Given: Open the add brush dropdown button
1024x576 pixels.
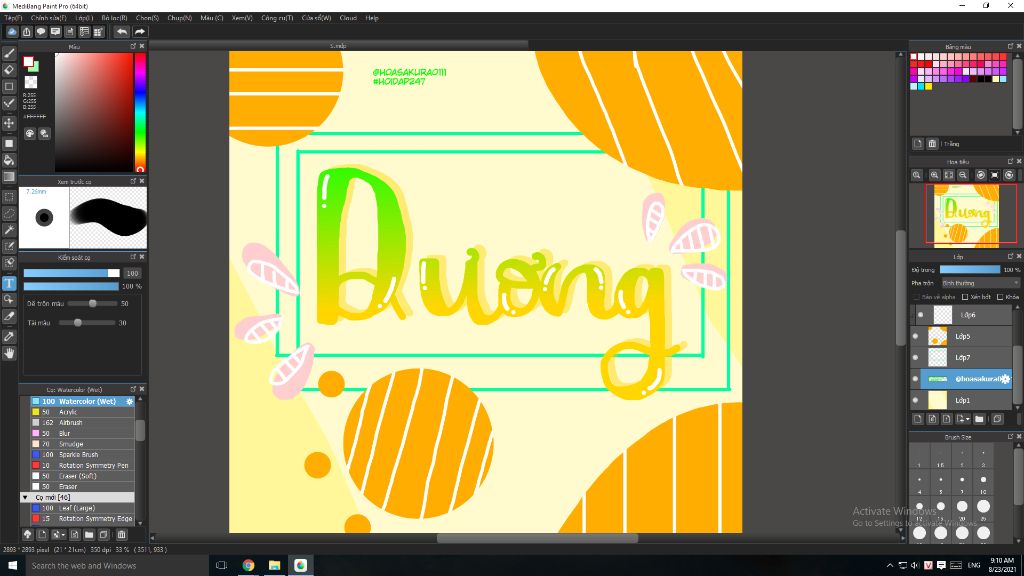Looking at the screenshot, I should coord(58,534).
